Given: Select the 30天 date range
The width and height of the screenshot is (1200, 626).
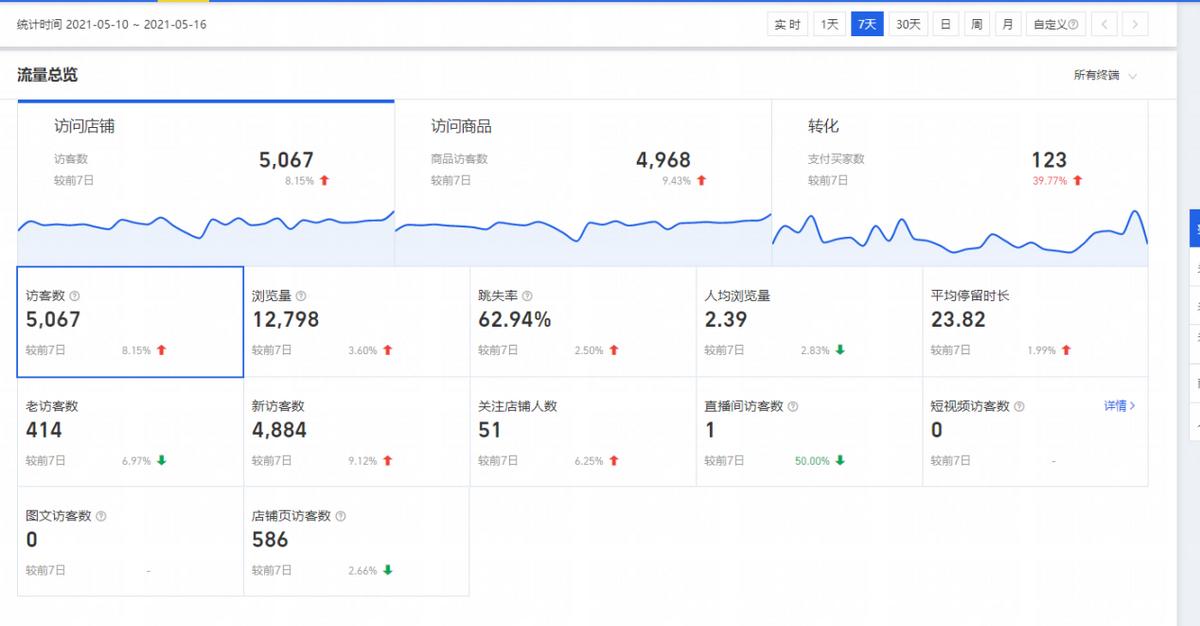Looking at the screenshot, I should tap(906, 23).
